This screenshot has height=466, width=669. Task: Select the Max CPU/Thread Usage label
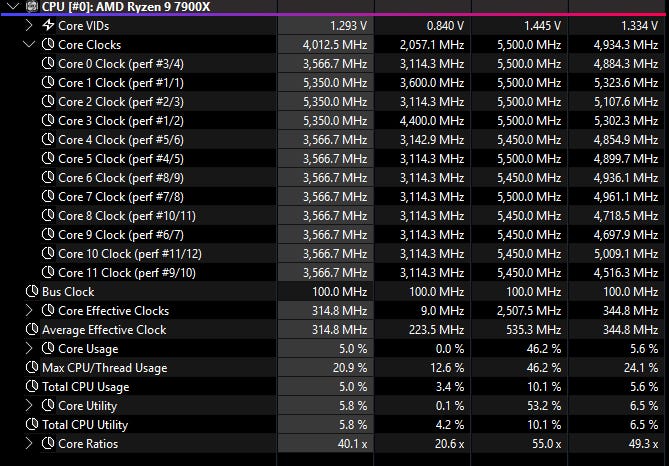click(x=105, y=368)
